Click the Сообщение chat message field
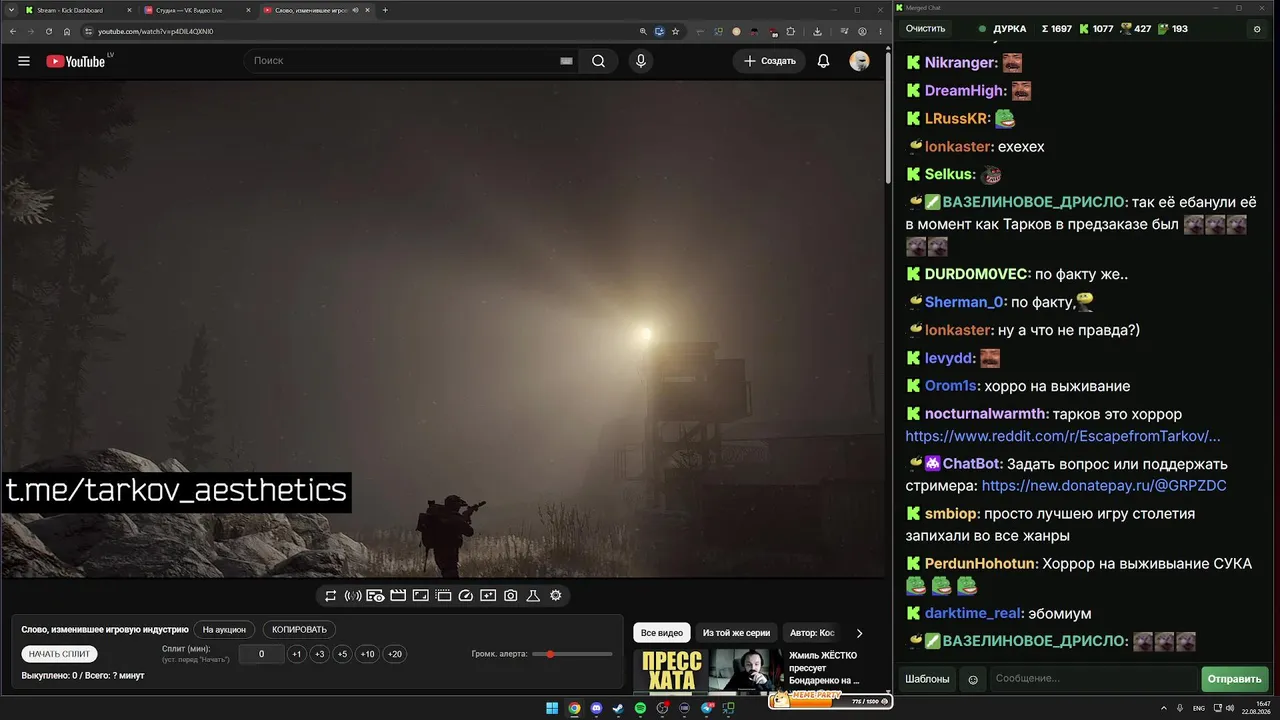 [1093, 679]
